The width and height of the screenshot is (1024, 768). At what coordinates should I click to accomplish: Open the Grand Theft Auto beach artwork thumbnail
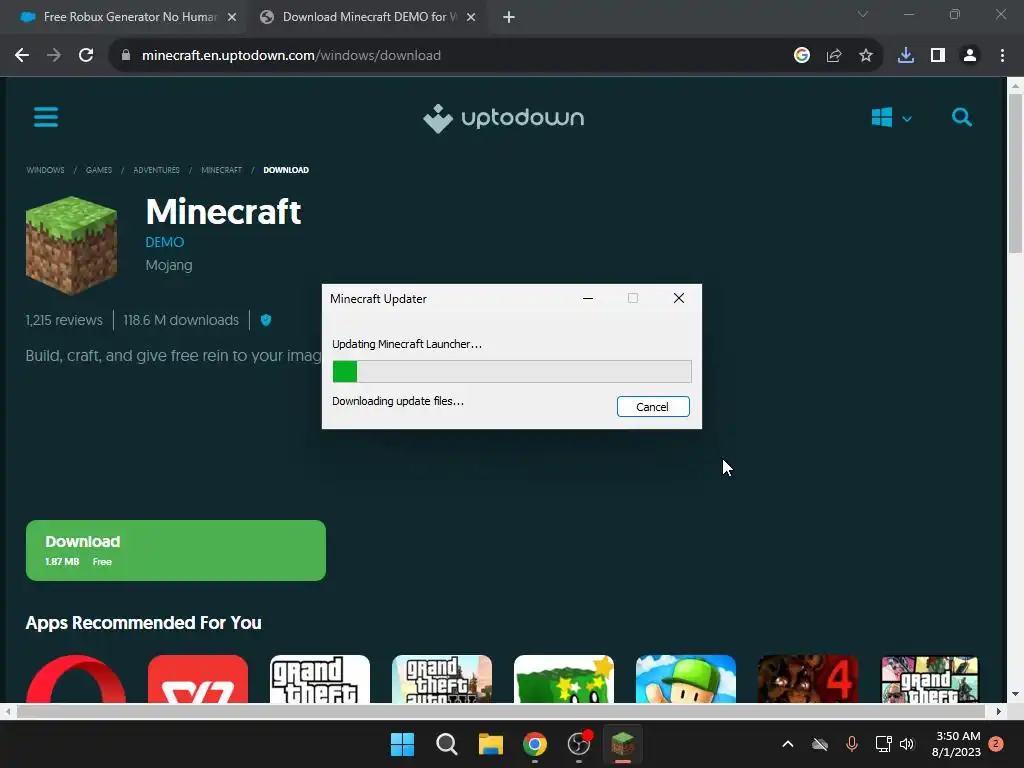pos(442,679)
